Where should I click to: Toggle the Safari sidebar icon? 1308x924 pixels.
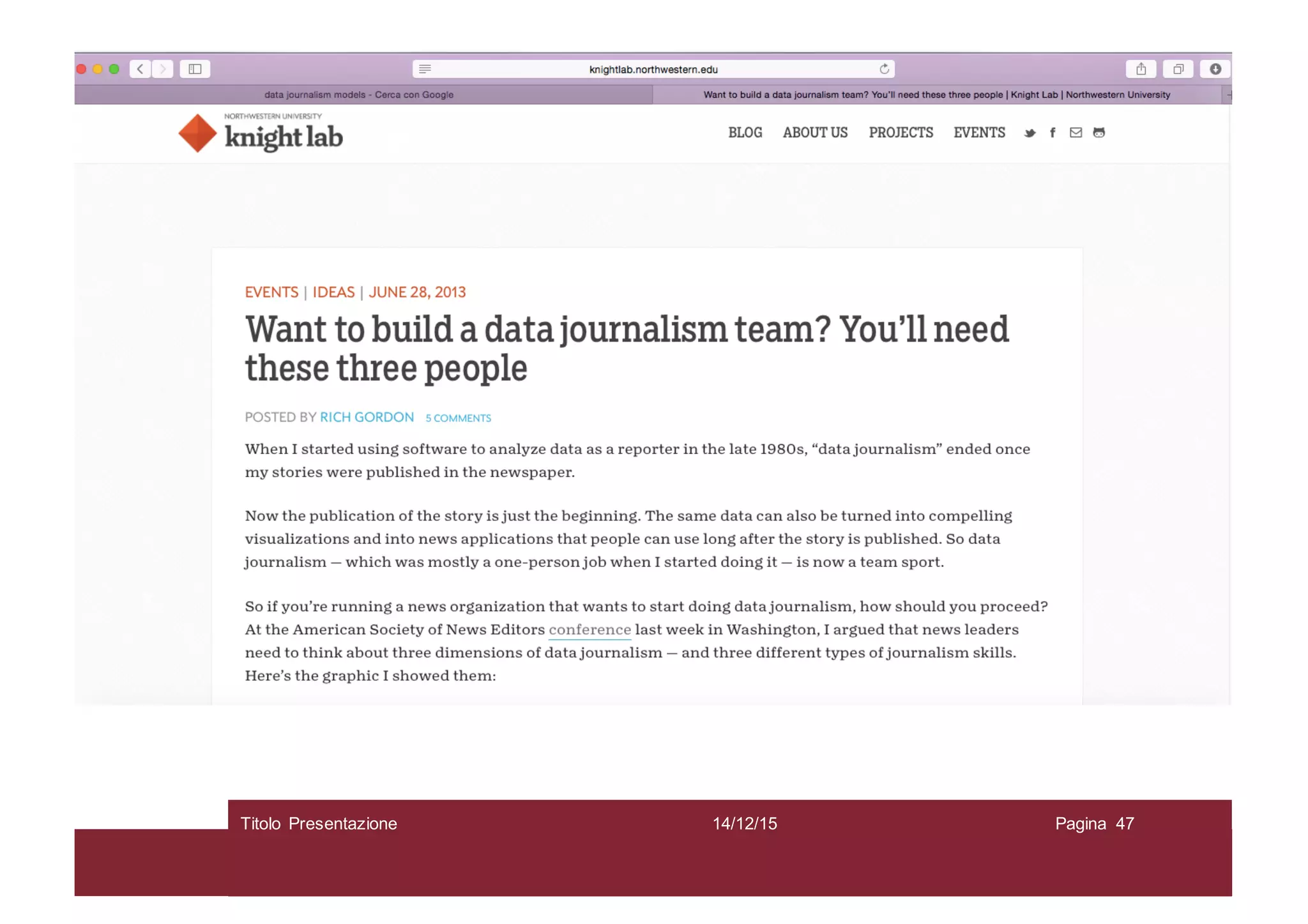[x=195, y=69]
